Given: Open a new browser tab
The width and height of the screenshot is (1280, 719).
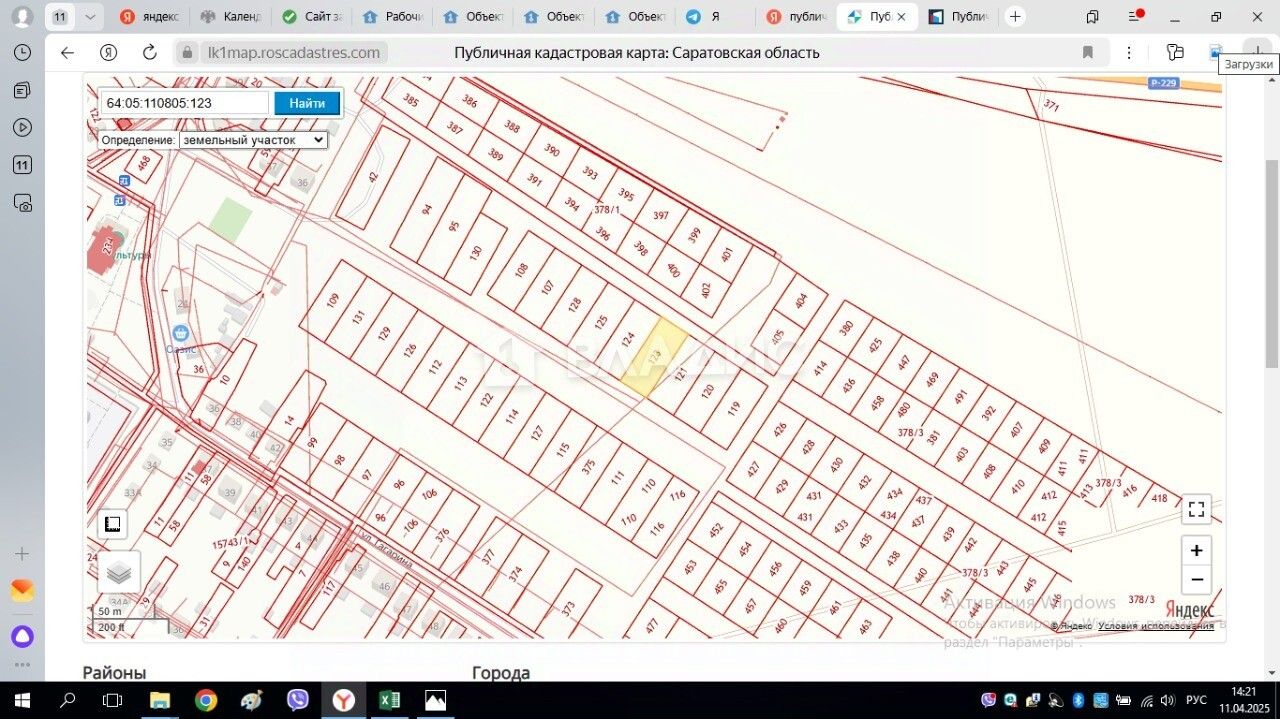Looking at the screenshot, I should [1015, 16].
